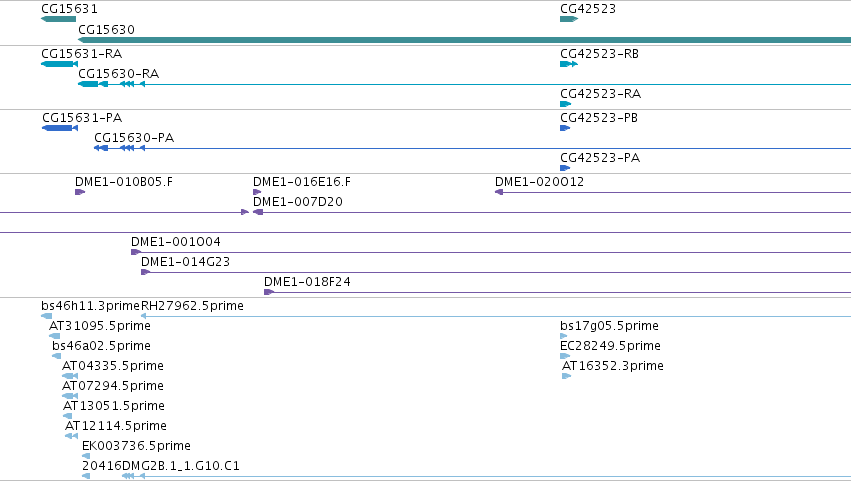This screenshot has width=851, height=481.
Task: Click the CG15631-RA transcript glyph
Action: coord(59,64)
